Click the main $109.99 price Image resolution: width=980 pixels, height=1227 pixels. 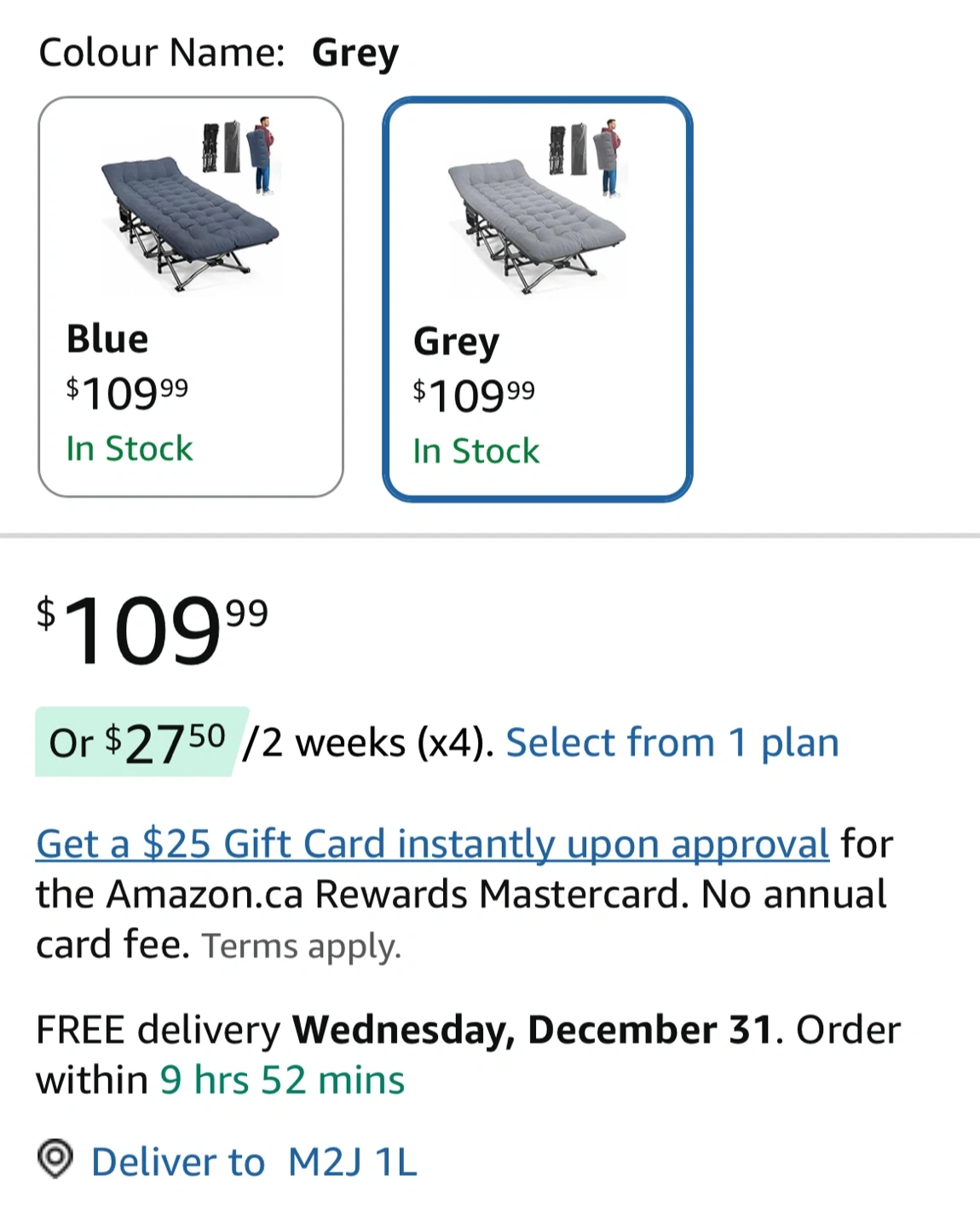point(152,631)
